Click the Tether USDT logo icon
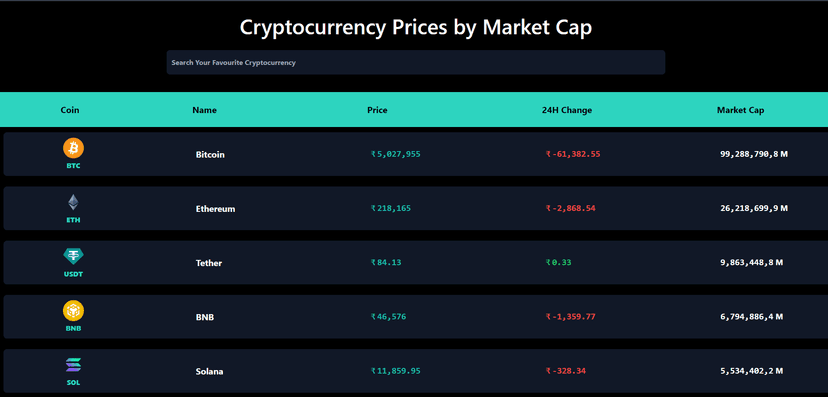Viewport: 828px width, 397px height. point(73,257)
